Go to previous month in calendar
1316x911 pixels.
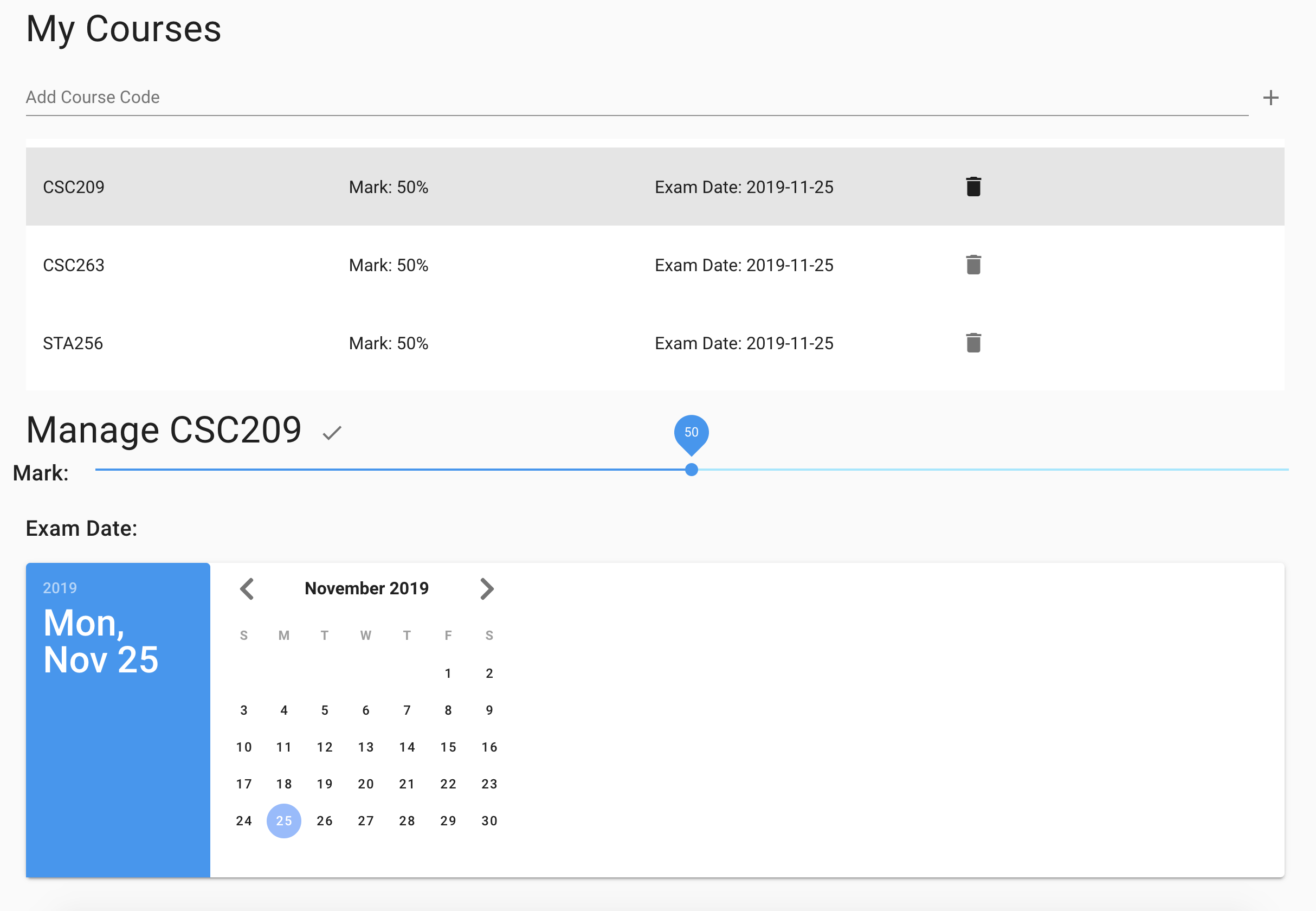click(247, 588)
